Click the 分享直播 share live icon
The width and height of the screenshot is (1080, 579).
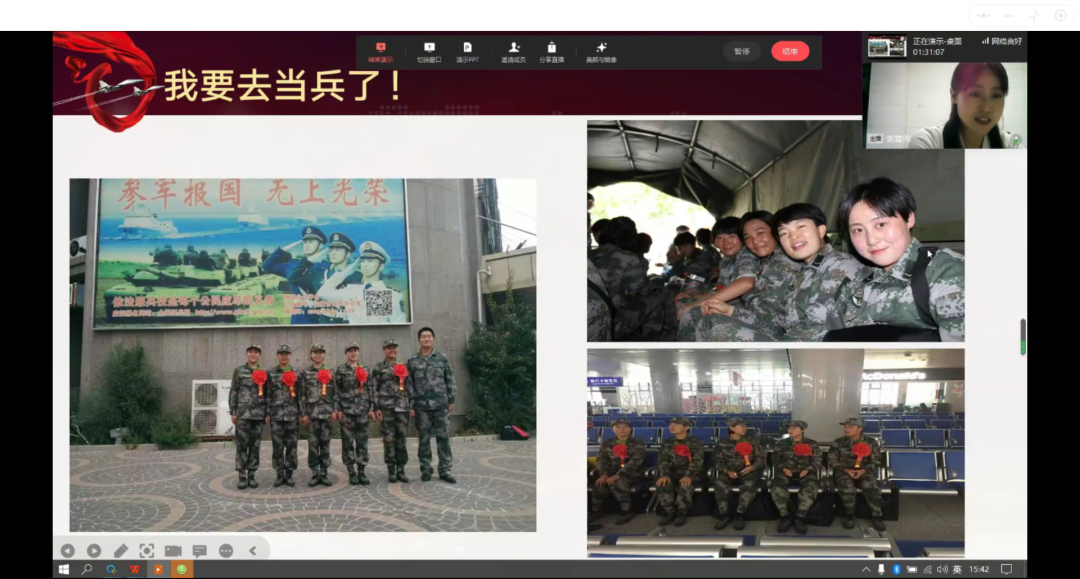pos(551,52)
